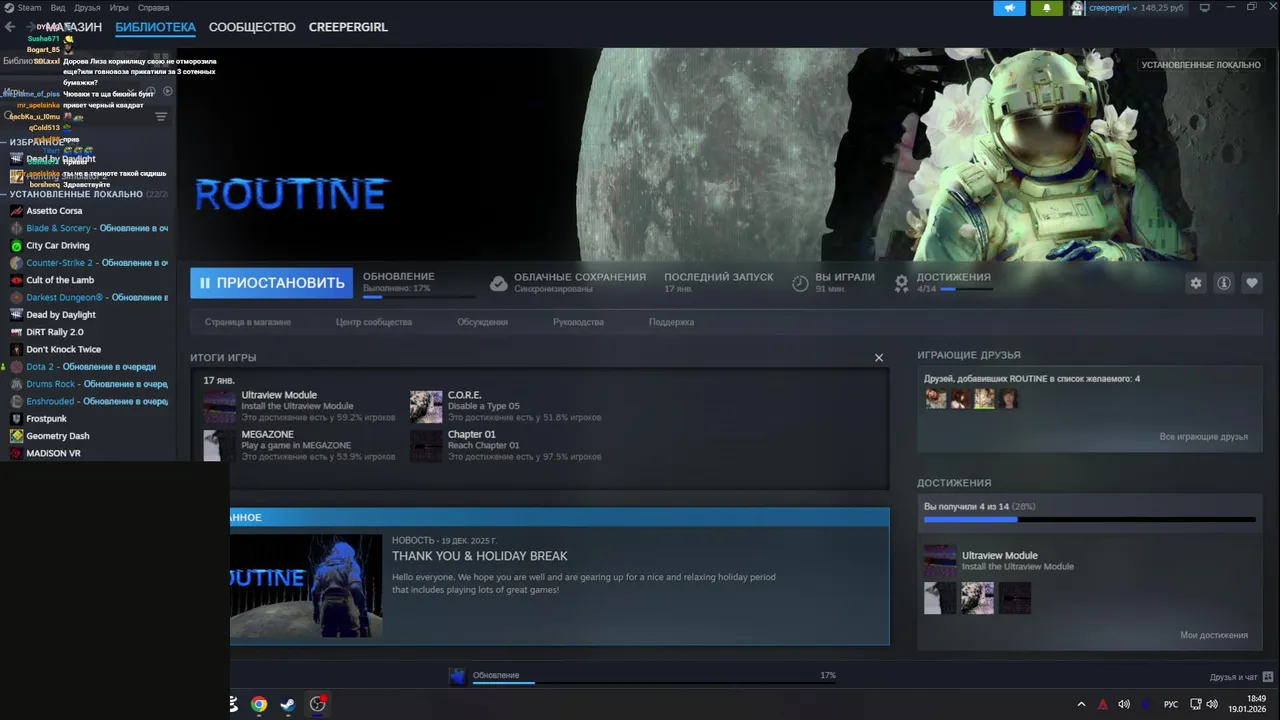Image resolution: width=1280 pixels, height=720 pixels.
Task: Click the achievements progress bar, 4 из 14
Action: tap(1089, 519)
